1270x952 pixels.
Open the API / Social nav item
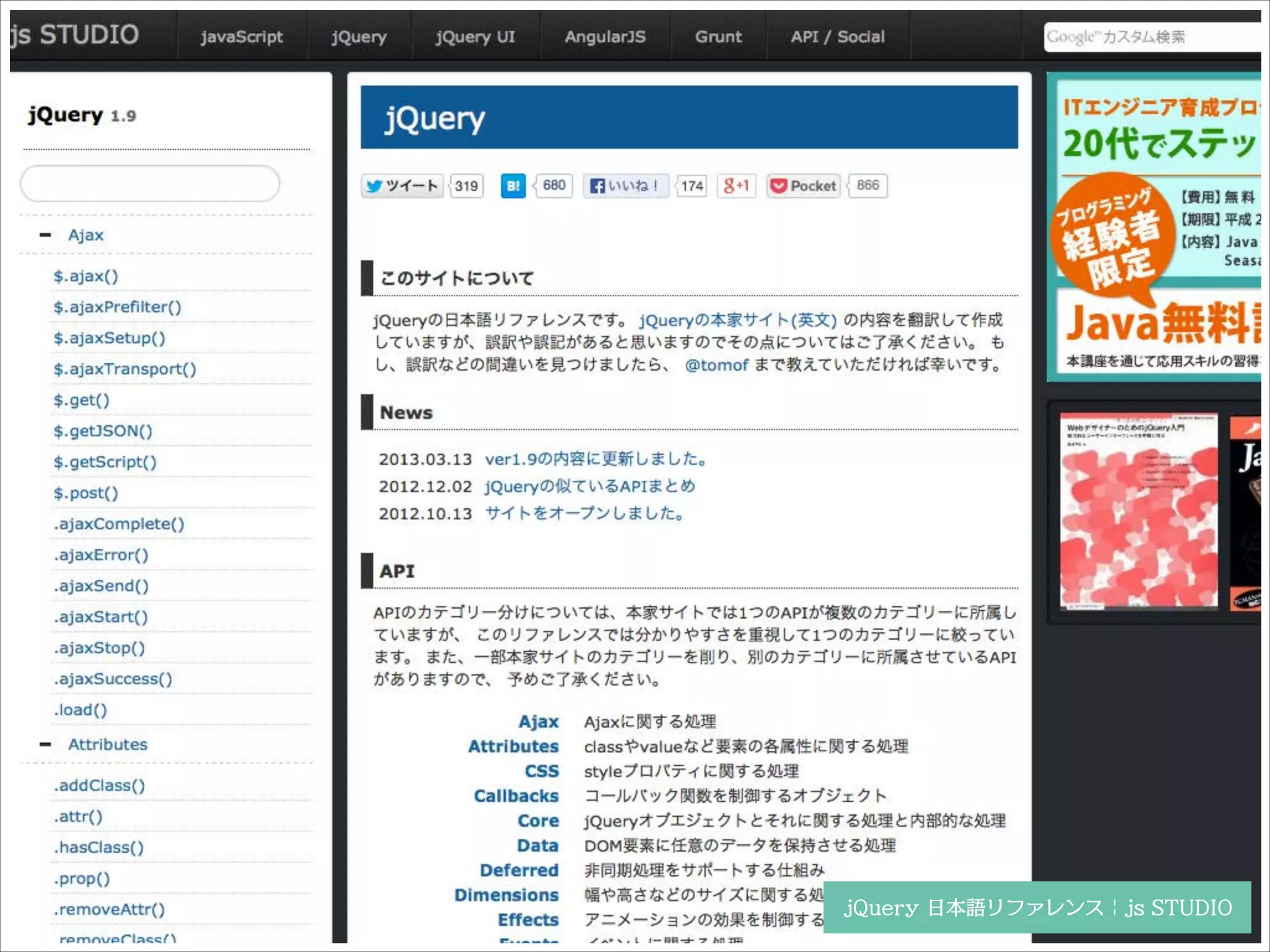(838, 37)
